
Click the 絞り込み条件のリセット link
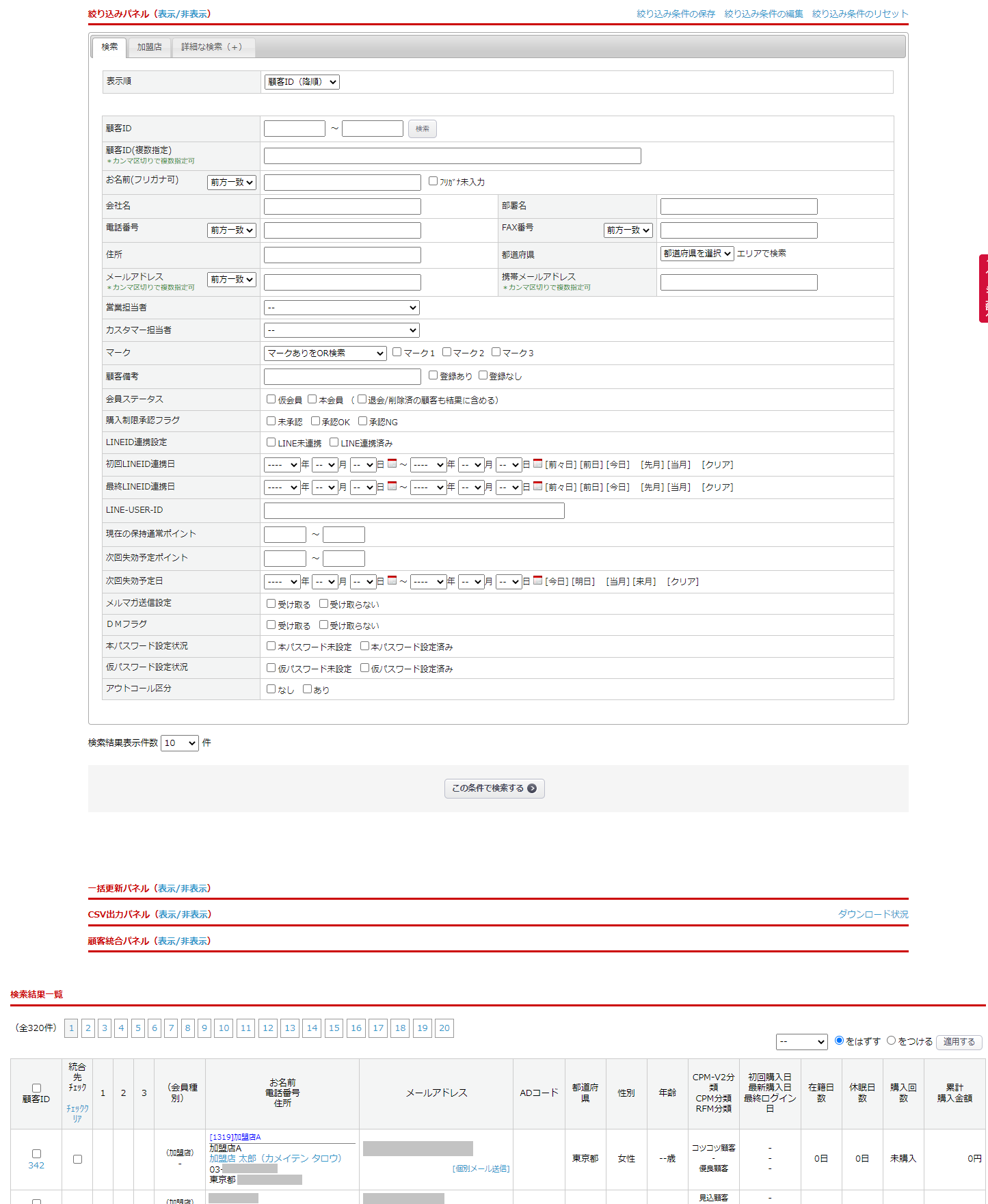859,14
